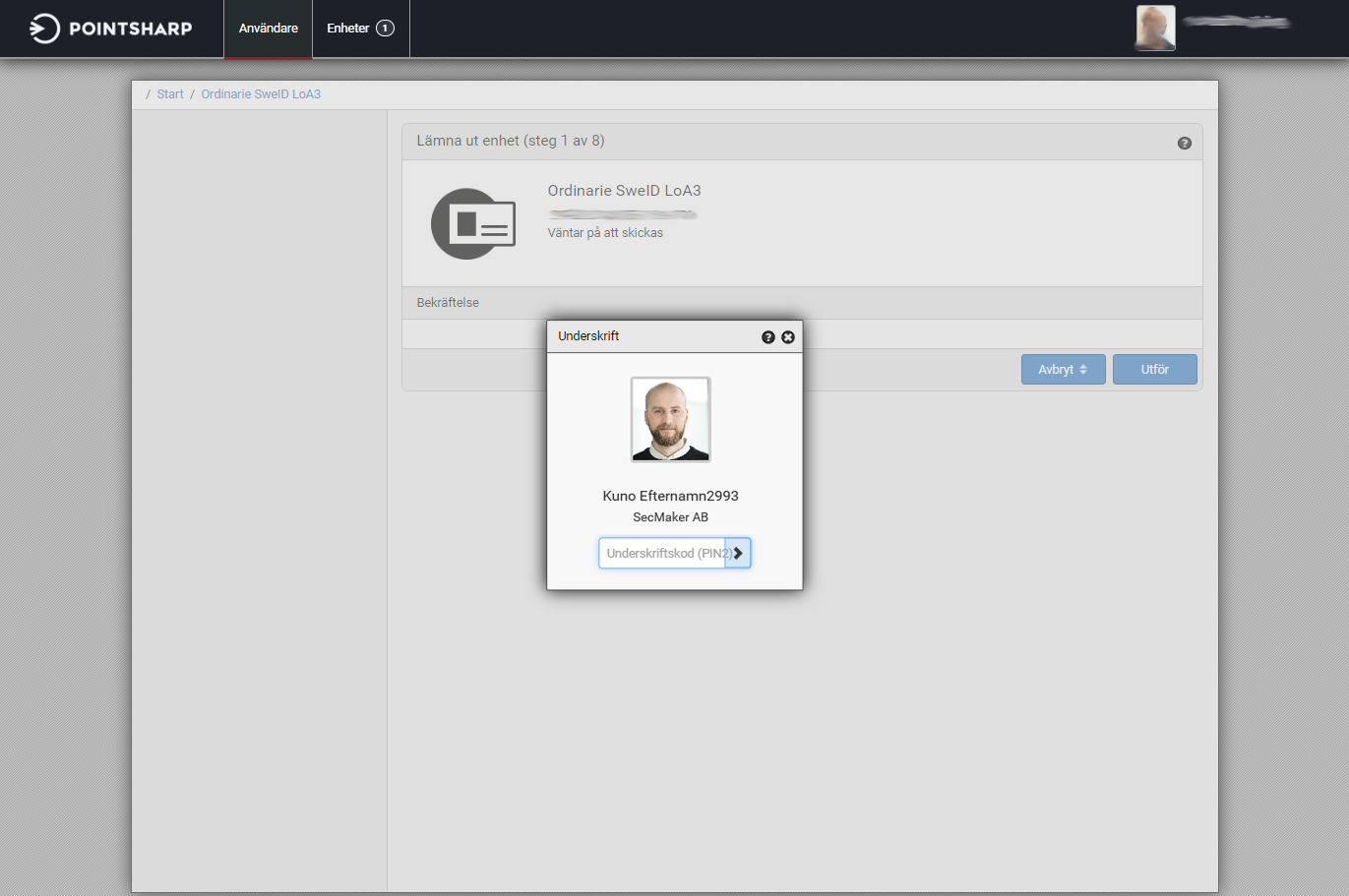The height and width of the screenshot is (896, 1349).
Task: Open the Användare tab
Action: [x=268, y=29]
